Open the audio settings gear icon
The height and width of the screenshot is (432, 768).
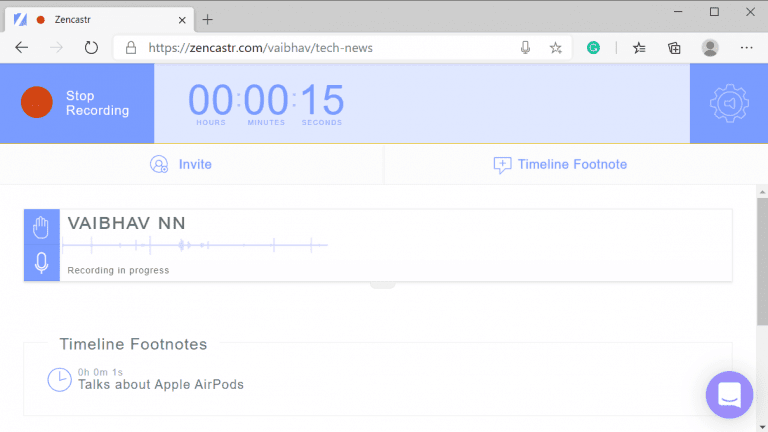(x=729, y=103)
